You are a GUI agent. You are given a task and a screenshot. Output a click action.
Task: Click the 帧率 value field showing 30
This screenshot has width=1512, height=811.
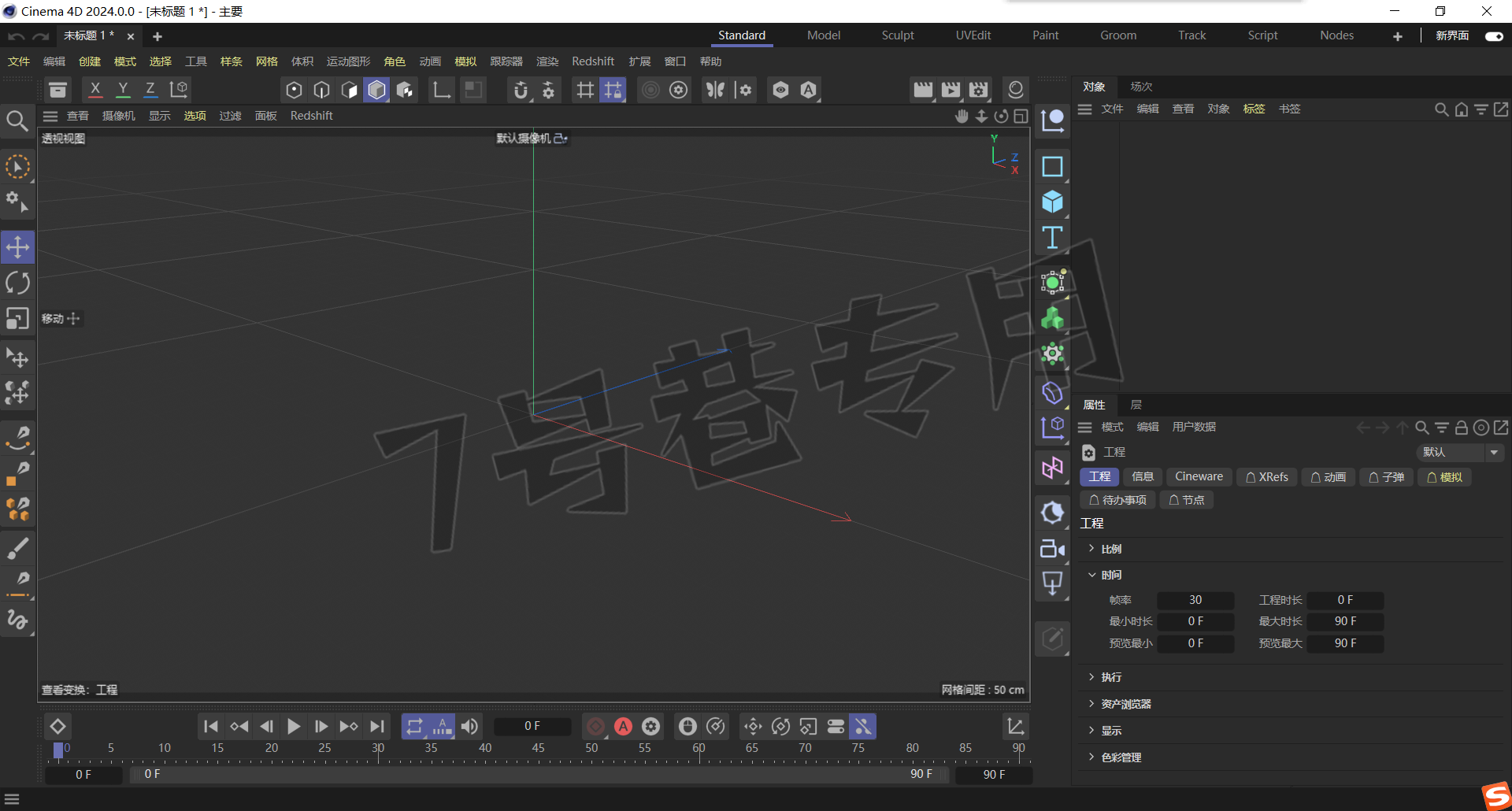(x=1195, y=601)
